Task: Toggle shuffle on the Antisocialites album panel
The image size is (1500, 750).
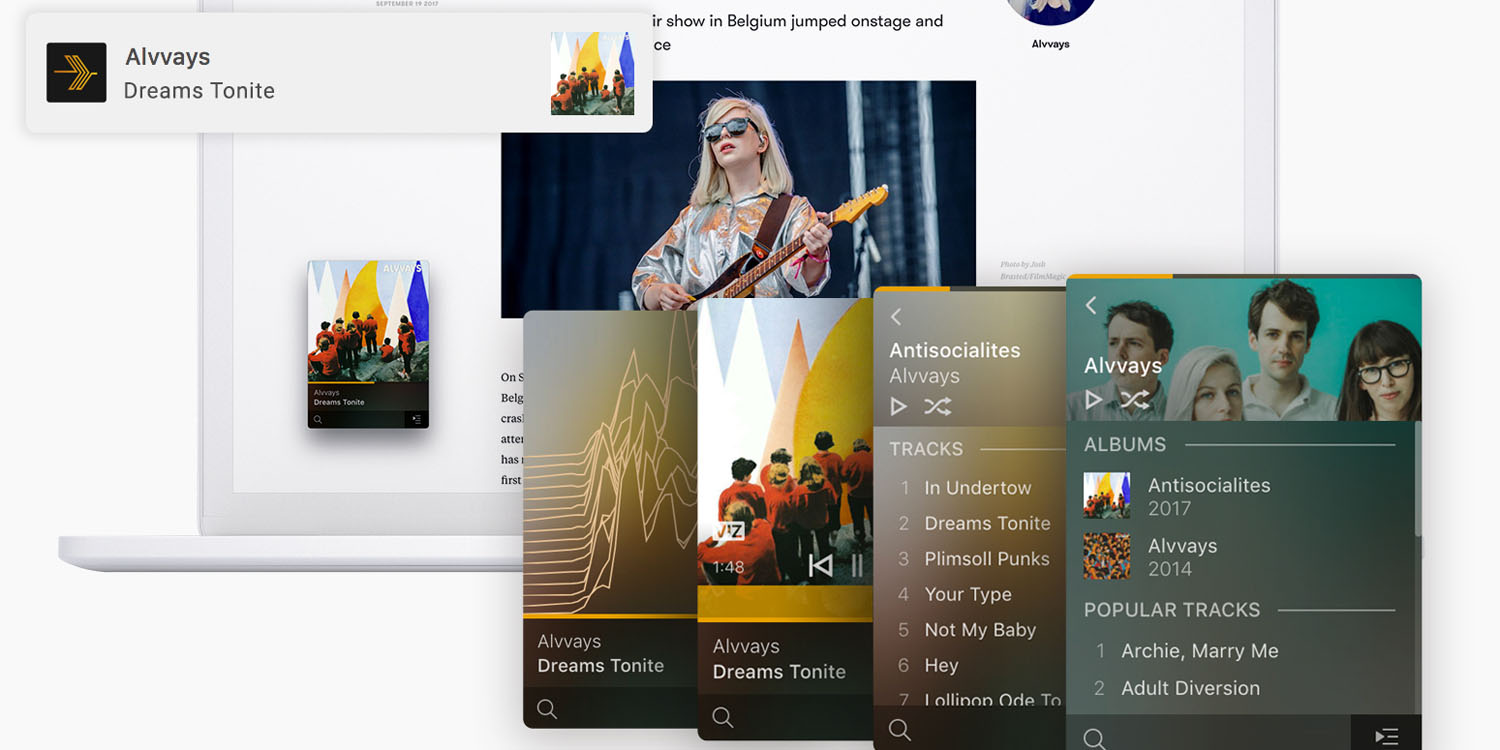Action: click(x=937, y=406)
